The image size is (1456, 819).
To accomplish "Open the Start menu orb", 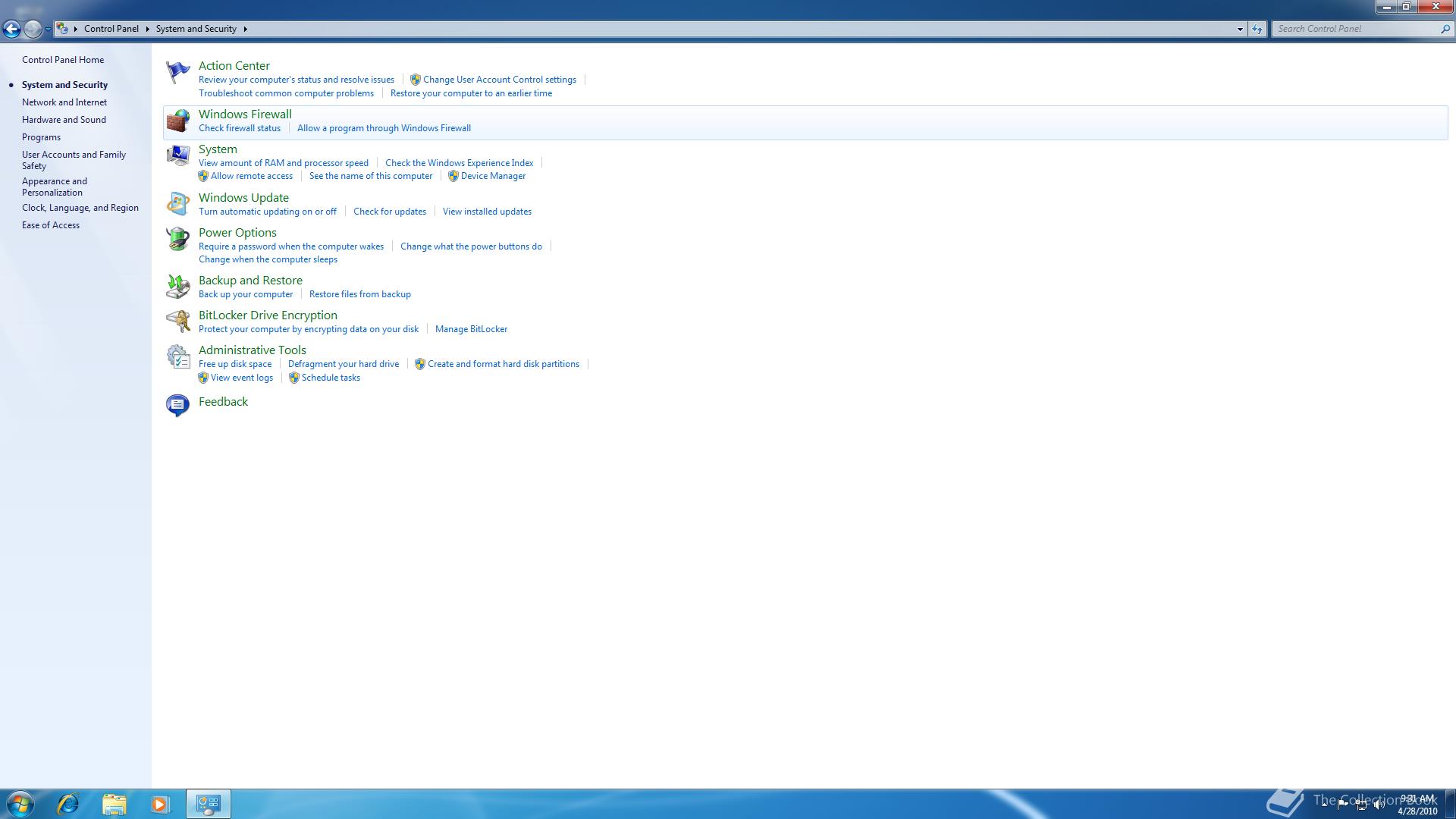I will (20, 804).
